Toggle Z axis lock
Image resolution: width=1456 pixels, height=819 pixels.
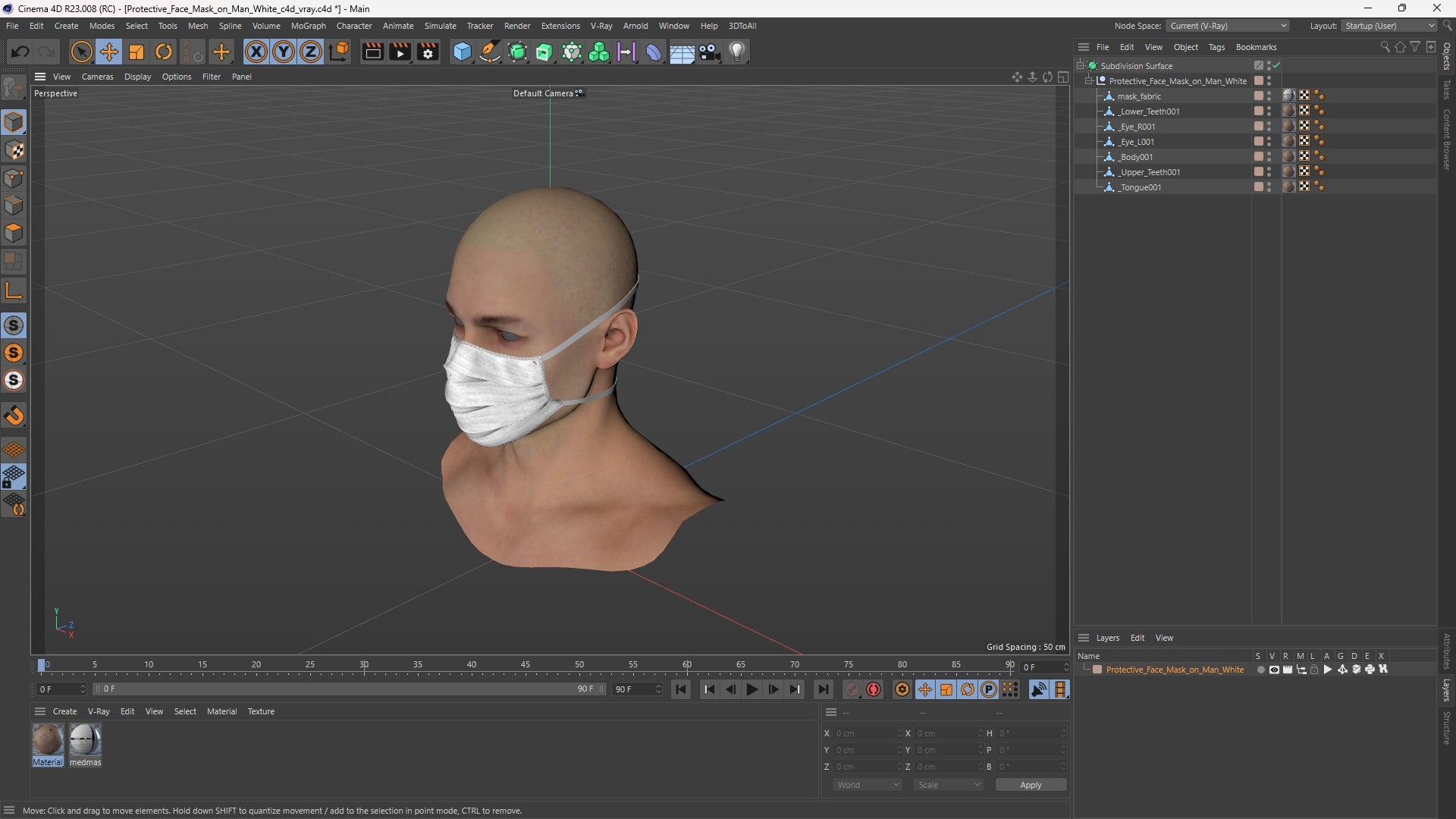311,52
